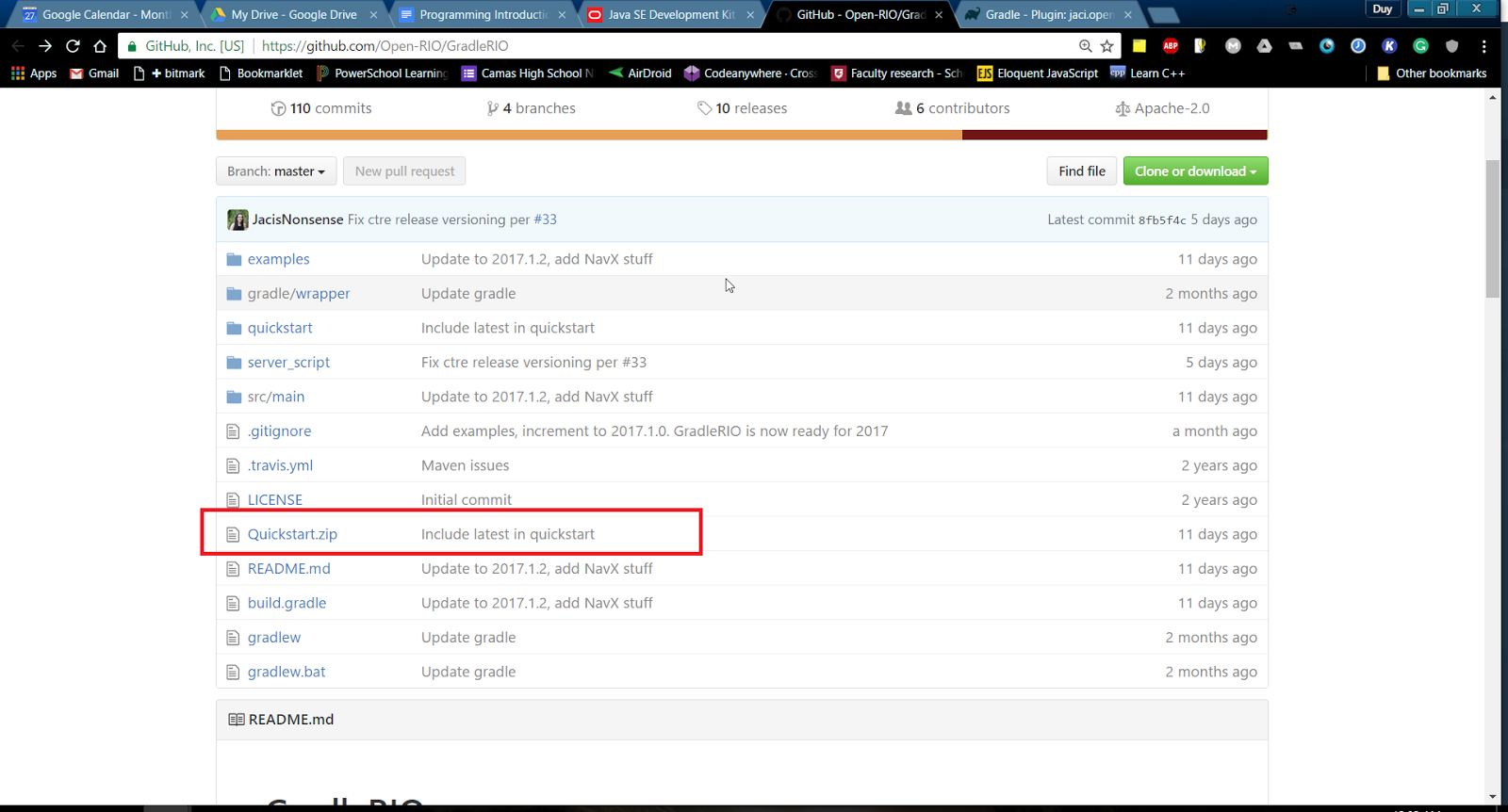Click the Grammarly extension icon
This screenshot has height=812, width=1508.
[x=1420, y=45]
